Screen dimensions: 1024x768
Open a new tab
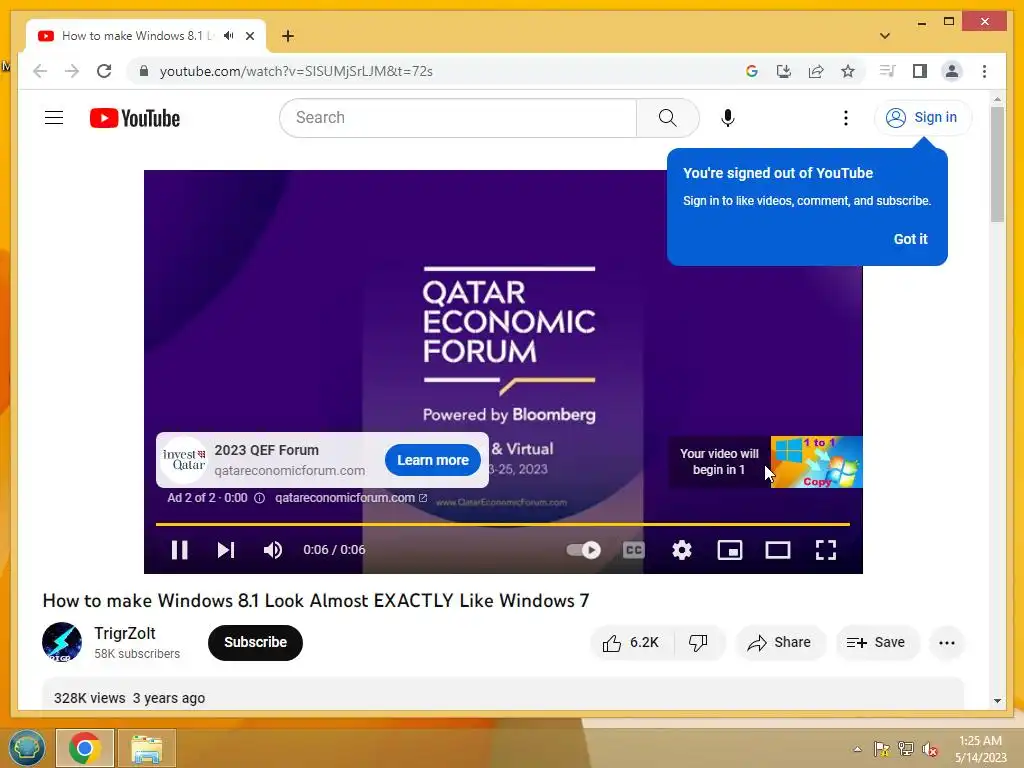coord(287,36)
